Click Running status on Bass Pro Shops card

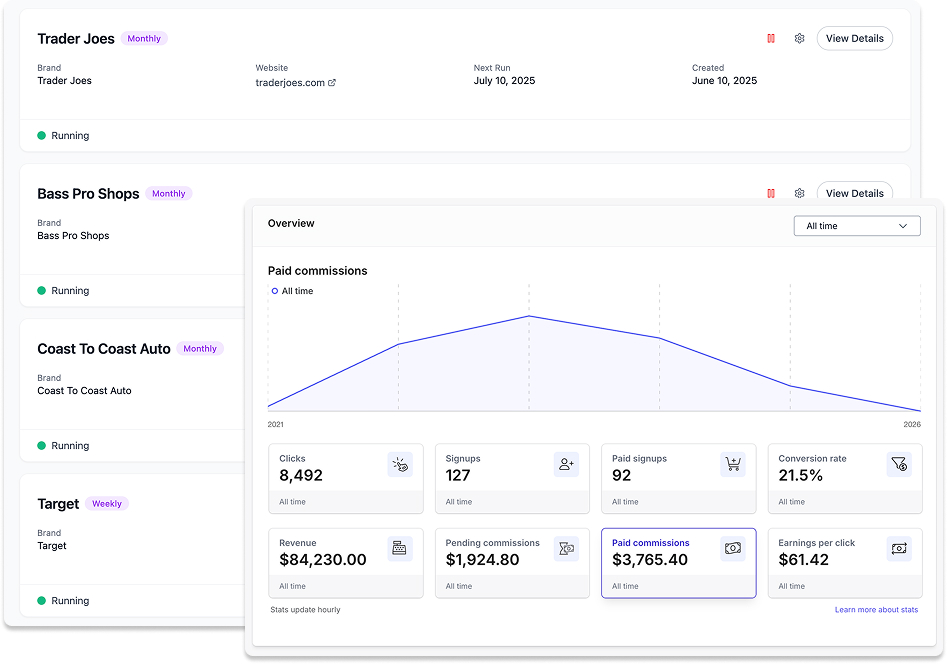[63, 291]
